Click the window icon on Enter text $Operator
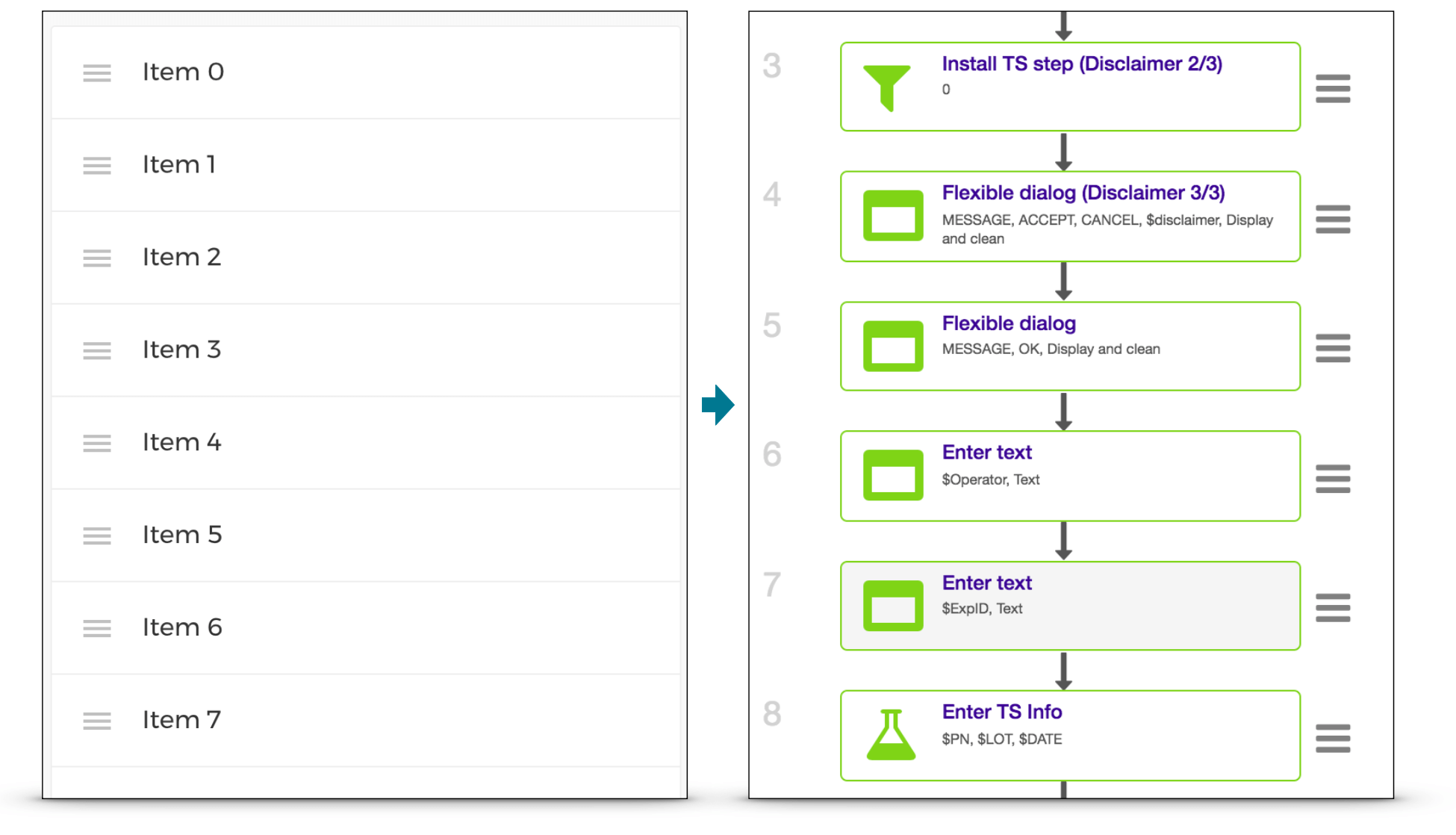The width and height of the screenshot is (1456, 835). pos(893,475)
